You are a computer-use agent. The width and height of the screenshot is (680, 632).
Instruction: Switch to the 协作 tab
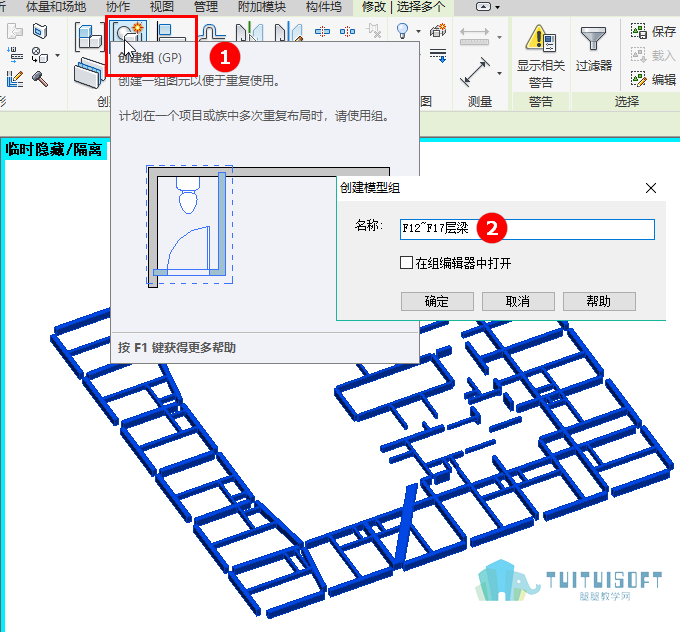coord(118,7)
